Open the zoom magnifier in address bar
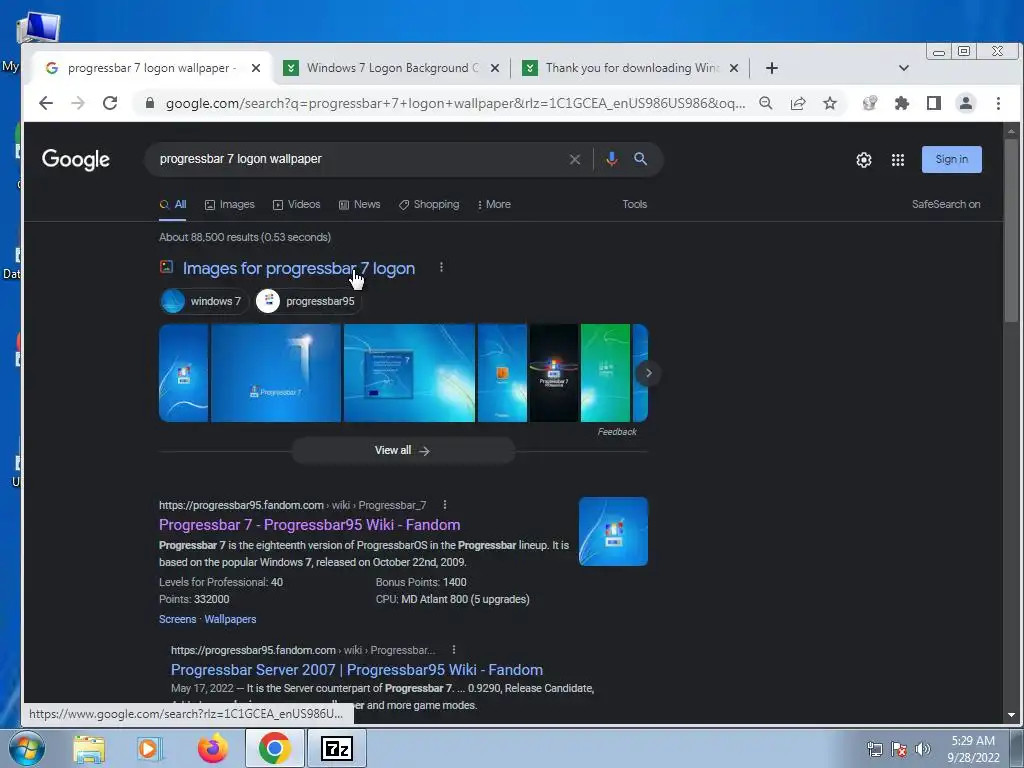1024x768 pixels. [765, 103]
